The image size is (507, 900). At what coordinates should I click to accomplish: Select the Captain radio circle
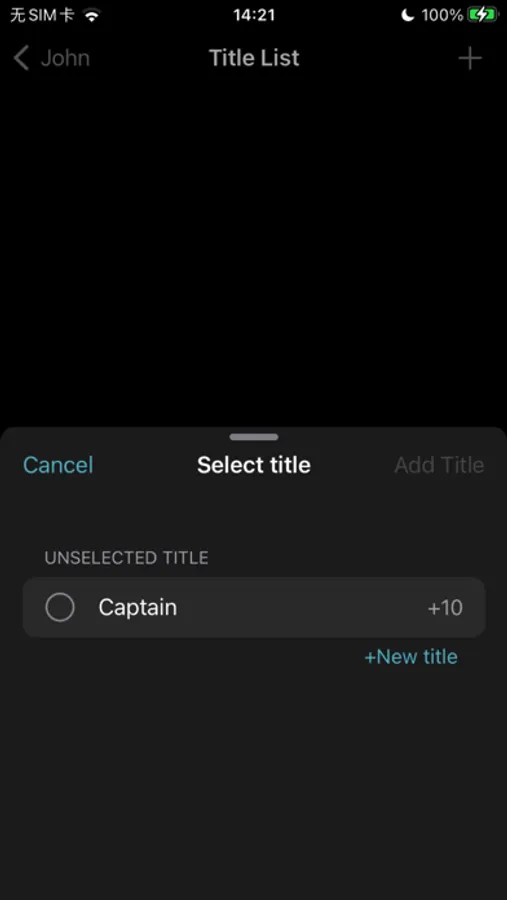60,607
